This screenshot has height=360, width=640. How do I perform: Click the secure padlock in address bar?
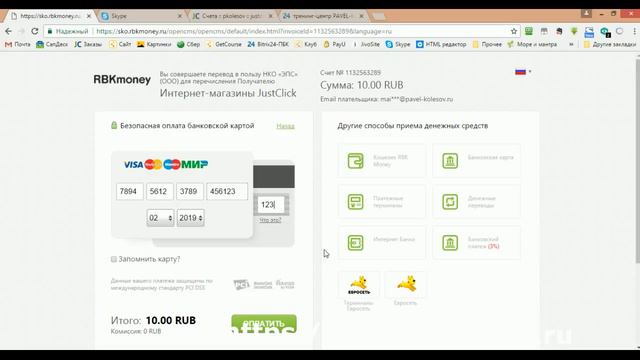pos(50,31)
